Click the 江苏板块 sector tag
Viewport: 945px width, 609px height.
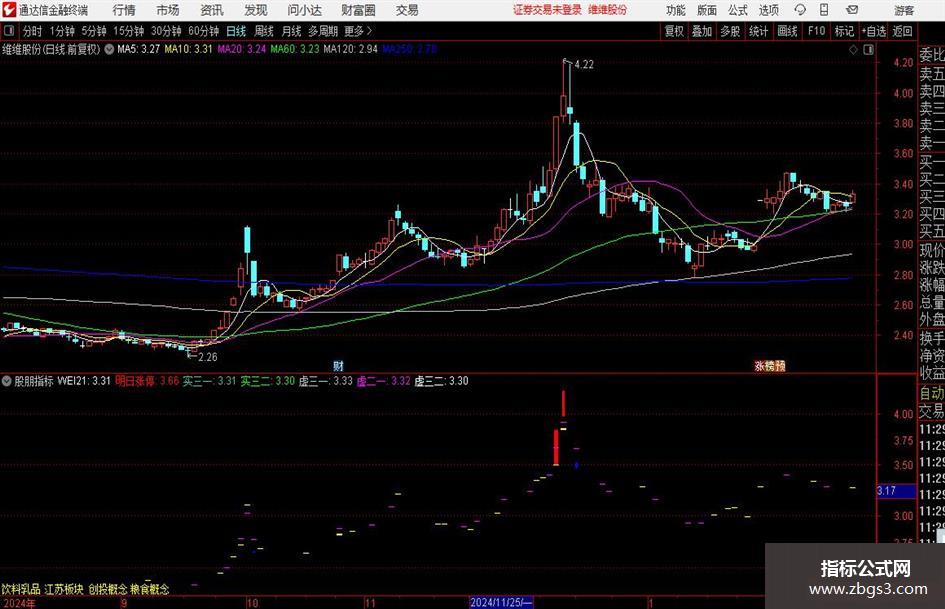(64, 589)
